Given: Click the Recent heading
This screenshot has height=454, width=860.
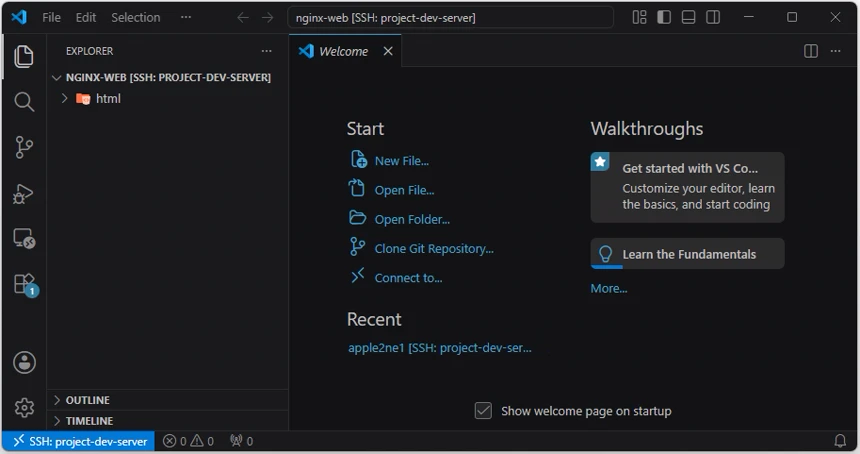Looking at the screenshot, I should (x=374, y=319).
